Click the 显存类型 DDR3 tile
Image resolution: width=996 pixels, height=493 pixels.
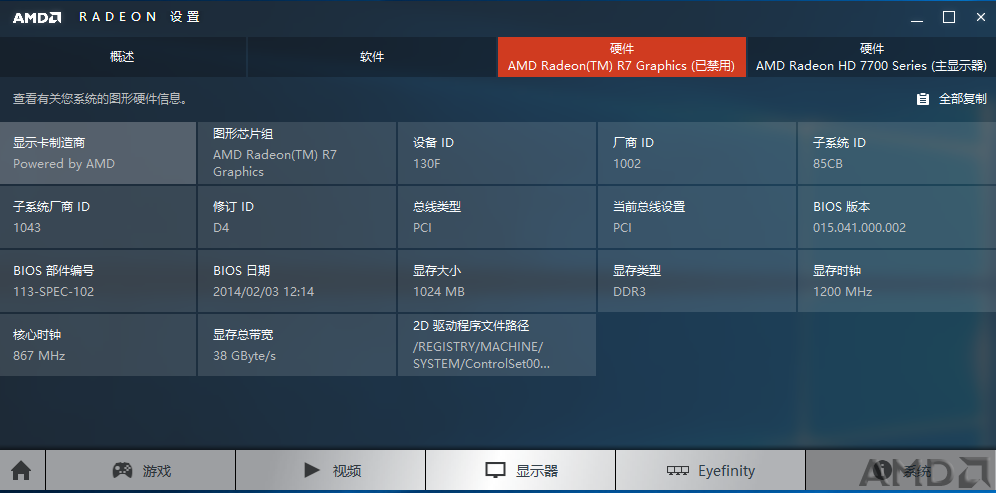point(697,281)
